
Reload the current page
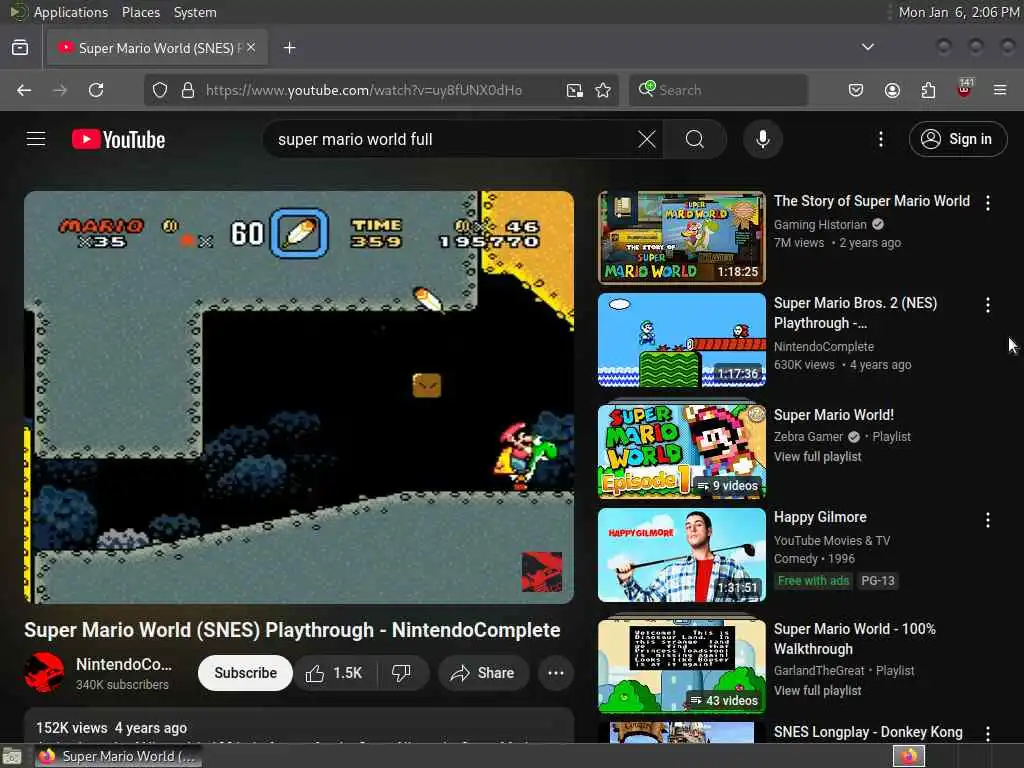click(x=96, y=90)
